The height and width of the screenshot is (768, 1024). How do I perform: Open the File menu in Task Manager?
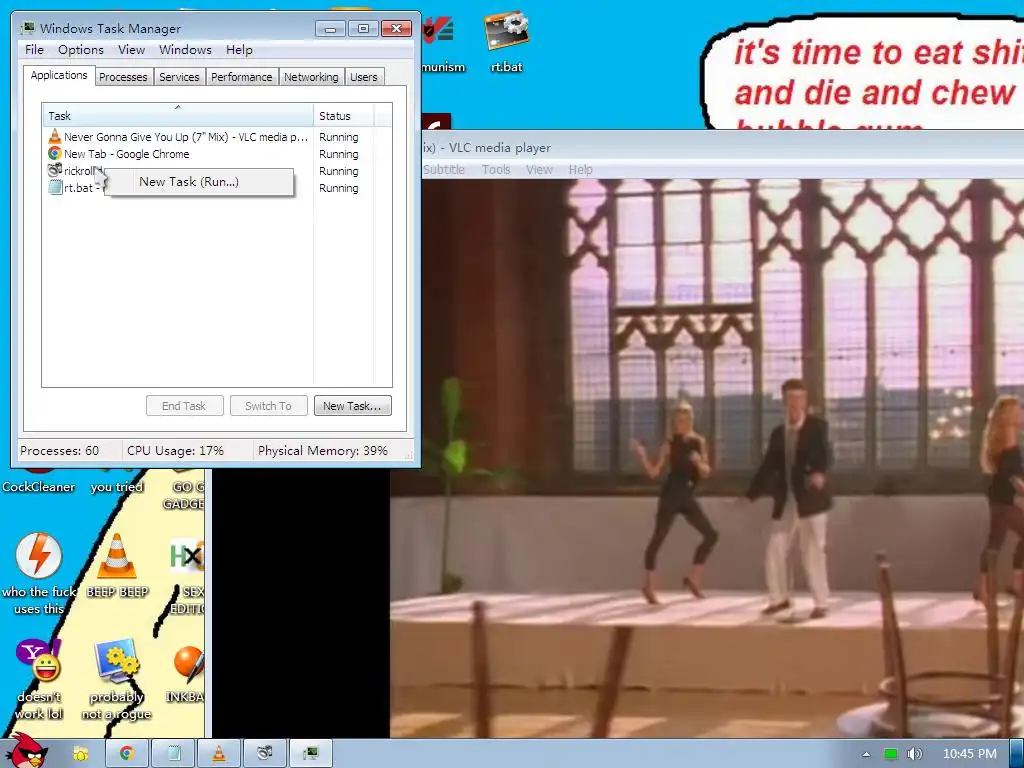point(34,50)
